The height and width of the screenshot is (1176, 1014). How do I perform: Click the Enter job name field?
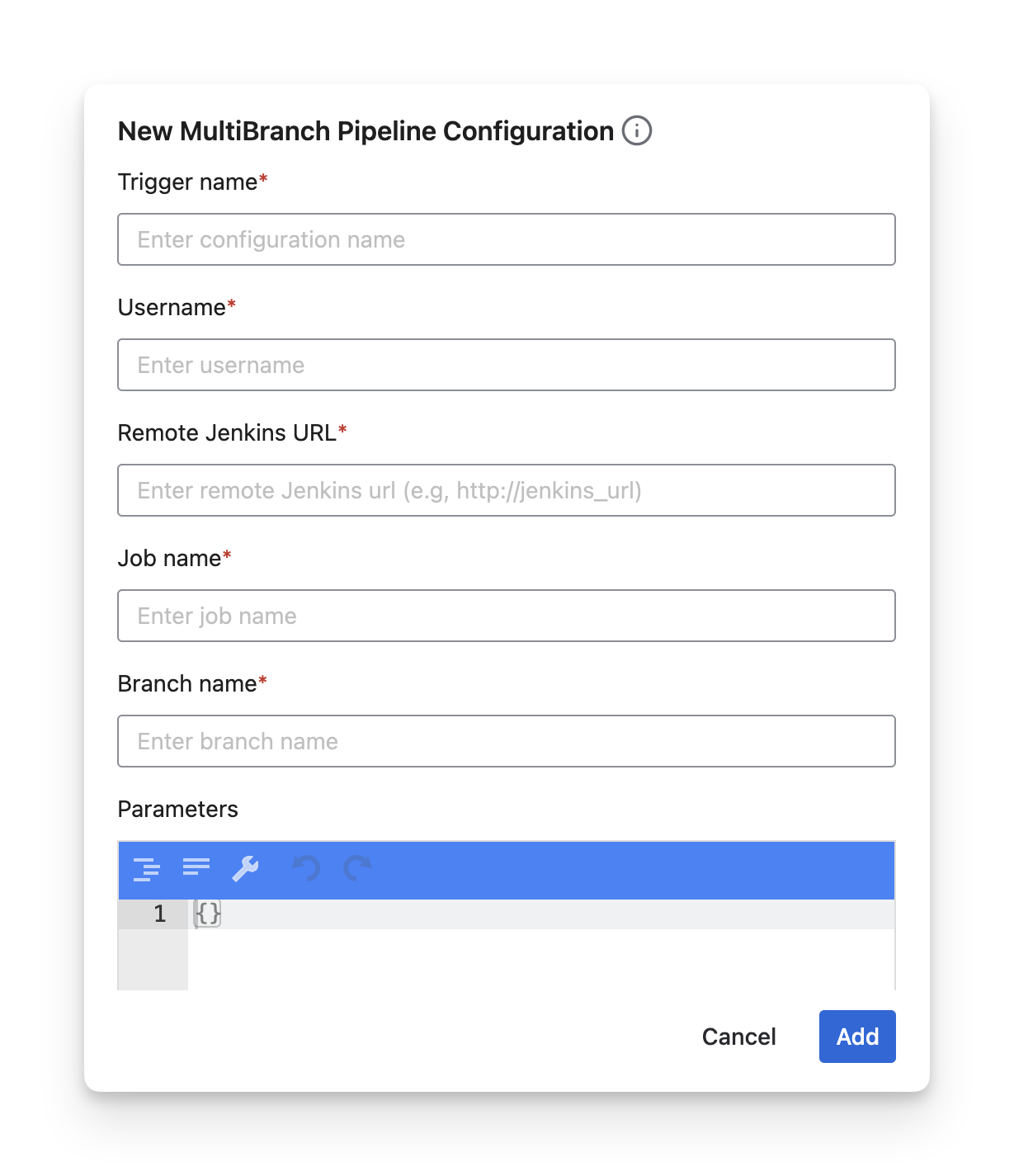point(506,616)
